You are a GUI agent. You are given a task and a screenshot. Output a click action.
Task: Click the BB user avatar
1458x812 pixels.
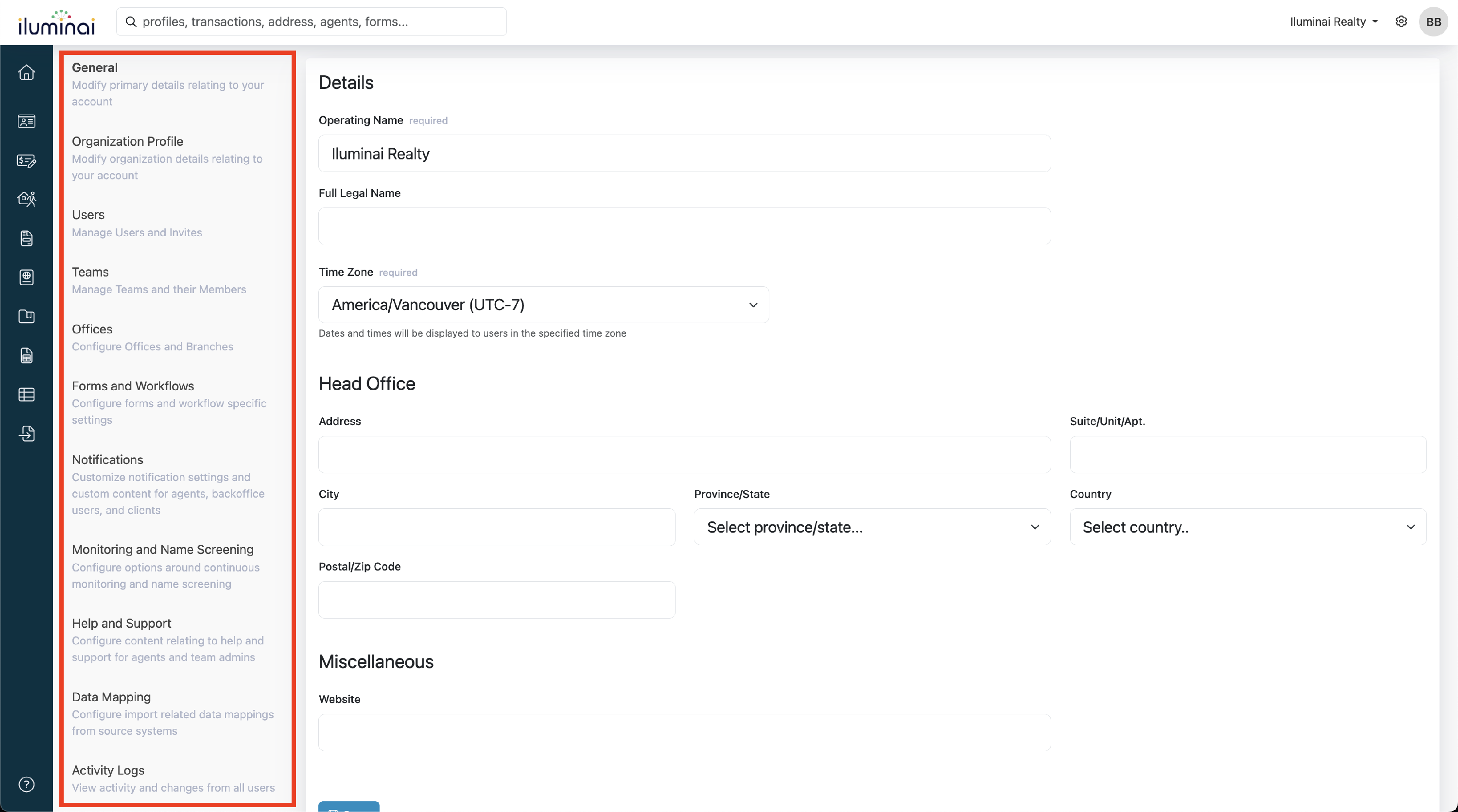point(1433,22)
